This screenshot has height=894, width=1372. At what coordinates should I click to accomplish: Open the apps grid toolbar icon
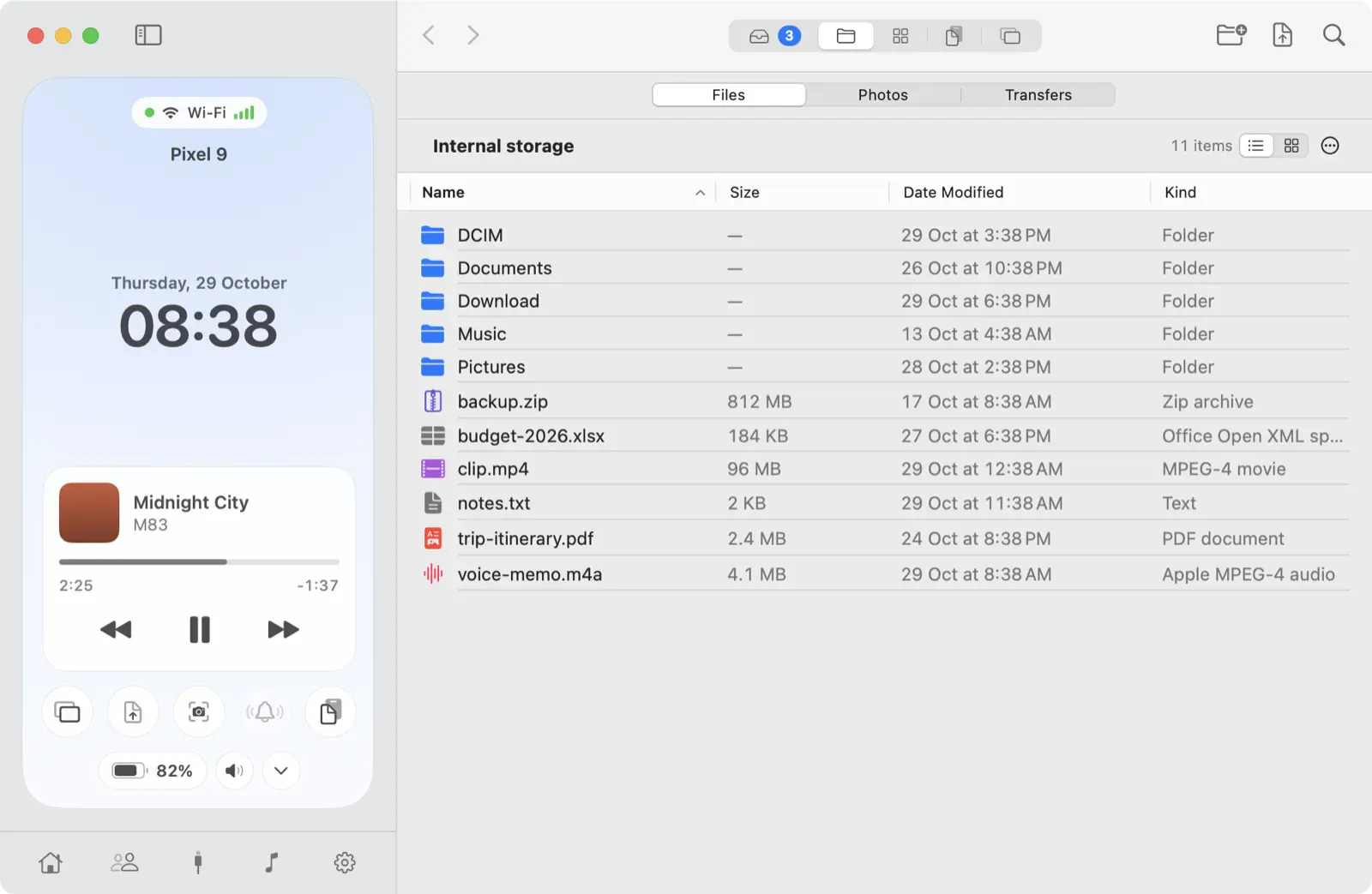[x=900, y=36]
